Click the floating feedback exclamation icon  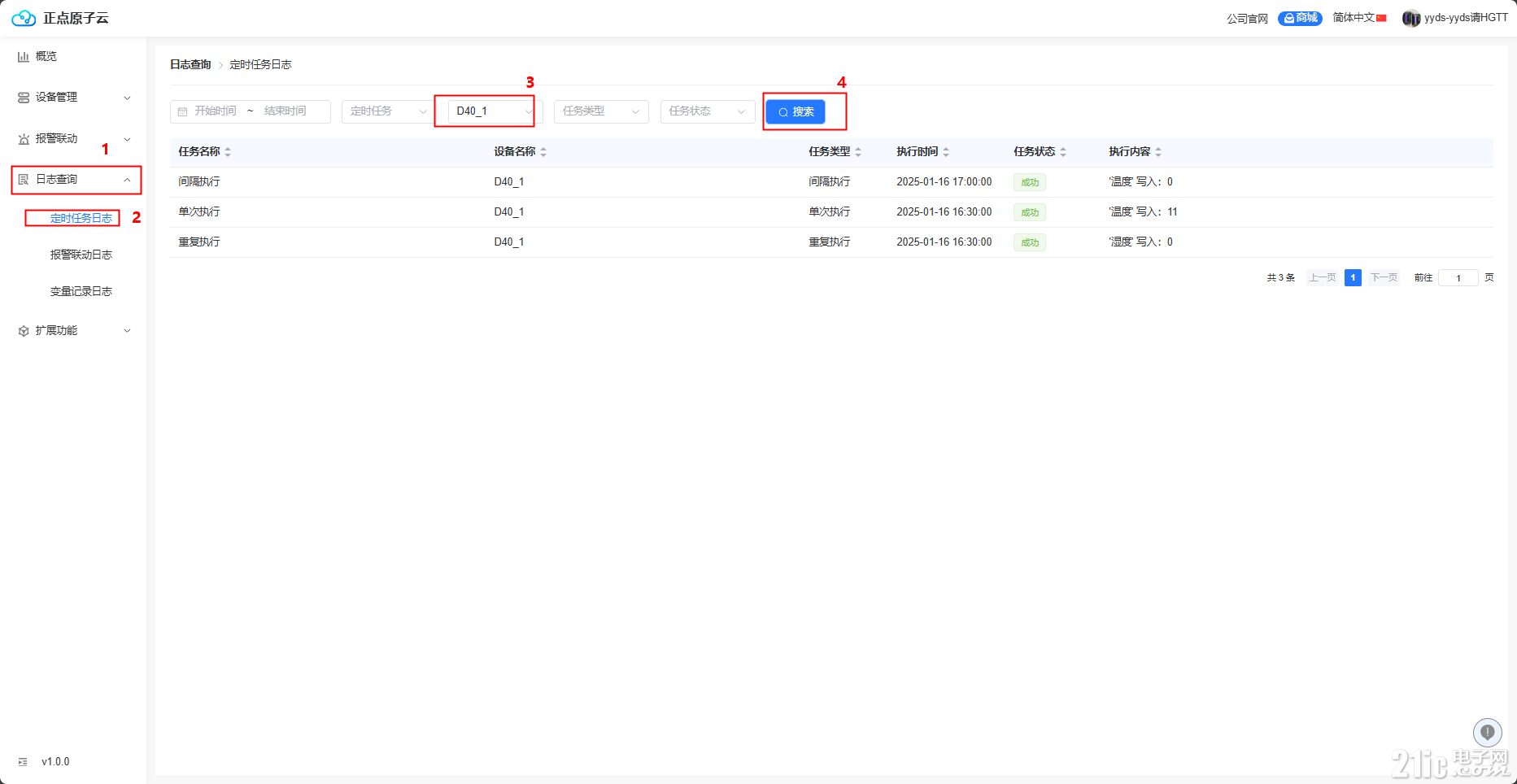click(x=1488, y=733)
